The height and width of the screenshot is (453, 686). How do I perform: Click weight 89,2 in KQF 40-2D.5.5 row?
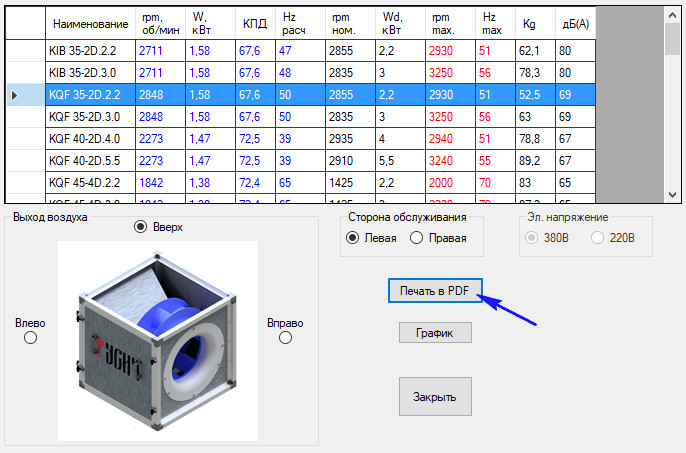coord(536,161)
